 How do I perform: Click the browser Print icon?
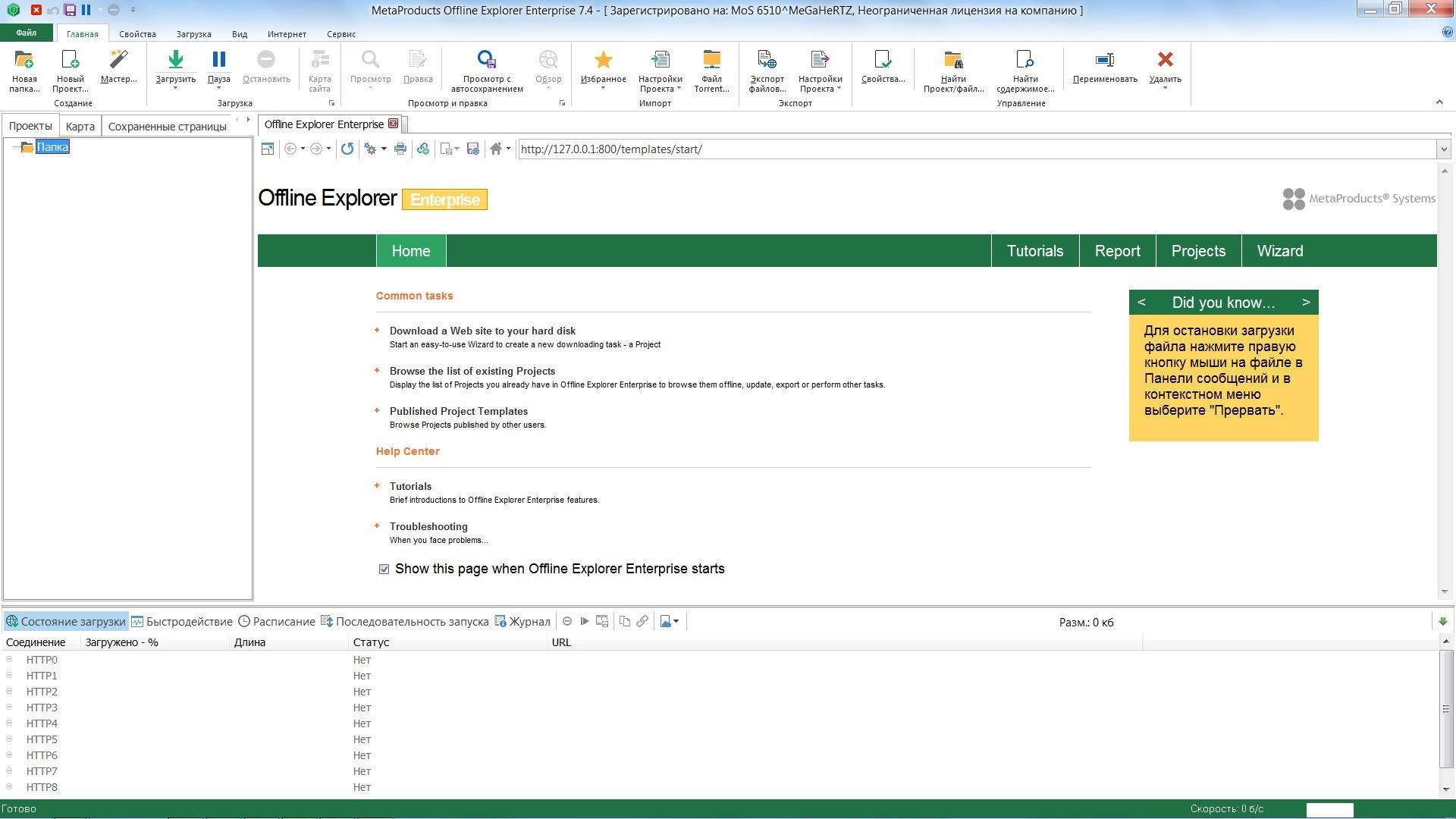coord(400,149)
